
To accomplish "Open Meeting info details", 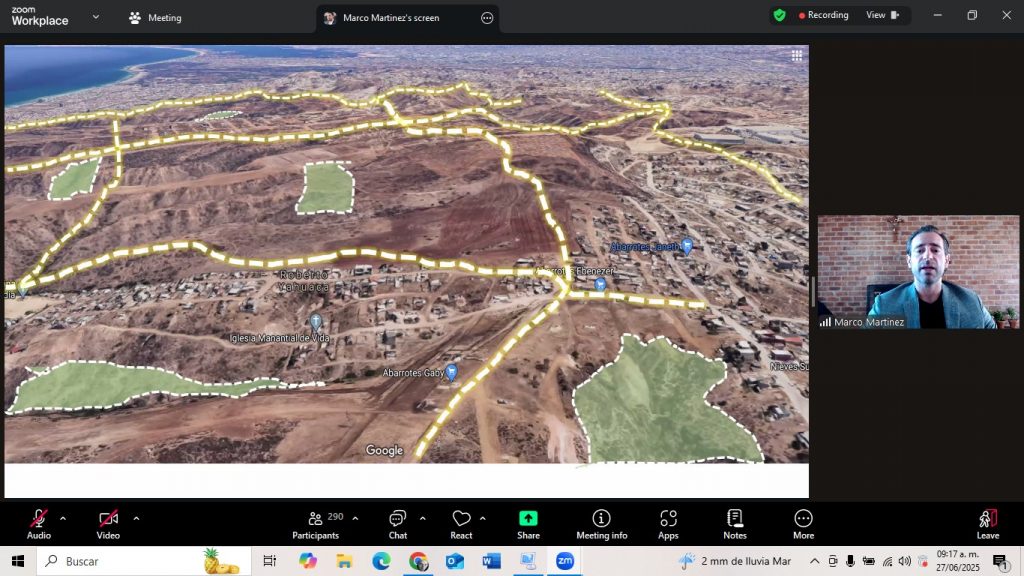I will [x=601, y=523].
